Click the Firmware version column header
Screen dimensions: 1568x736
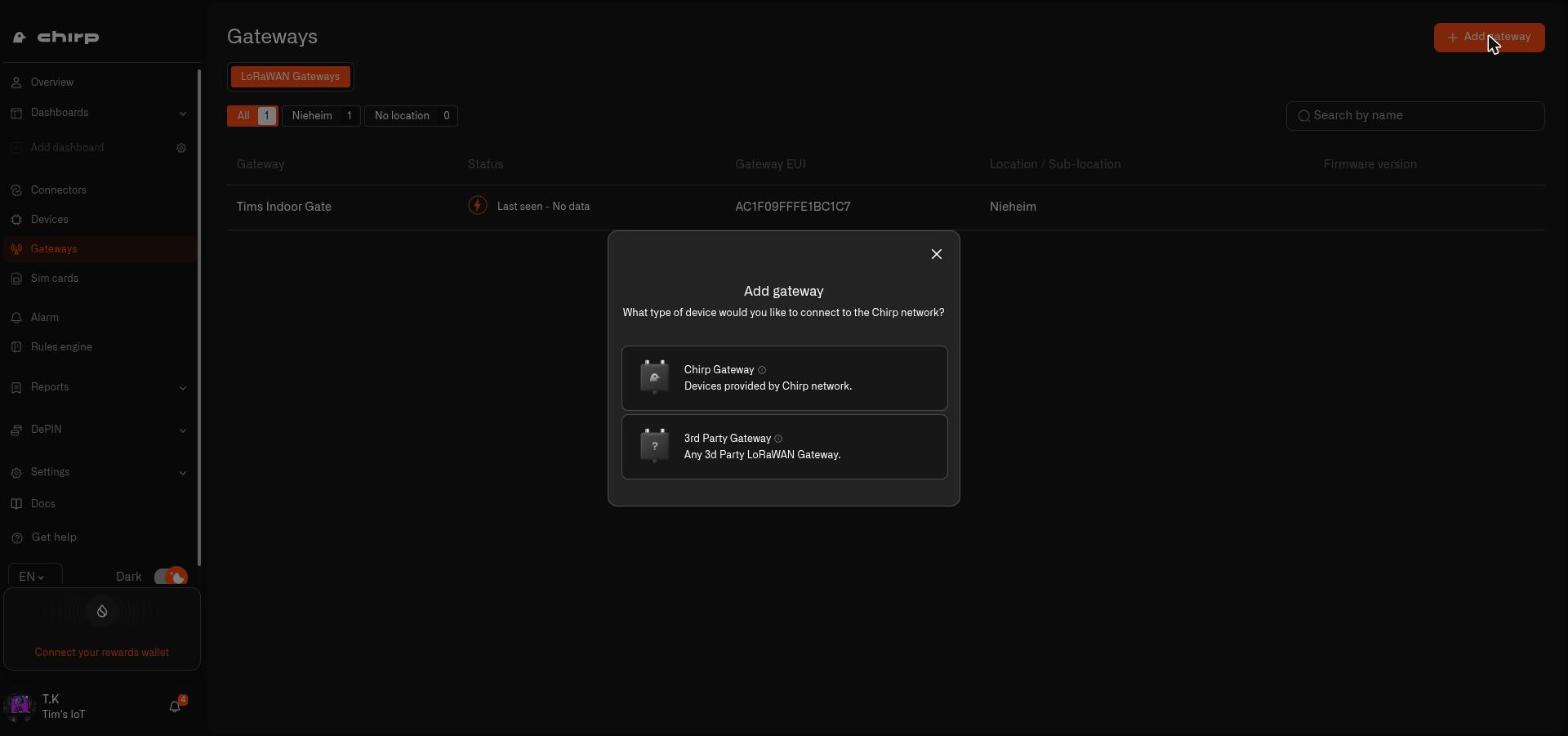click(1370, 164)
